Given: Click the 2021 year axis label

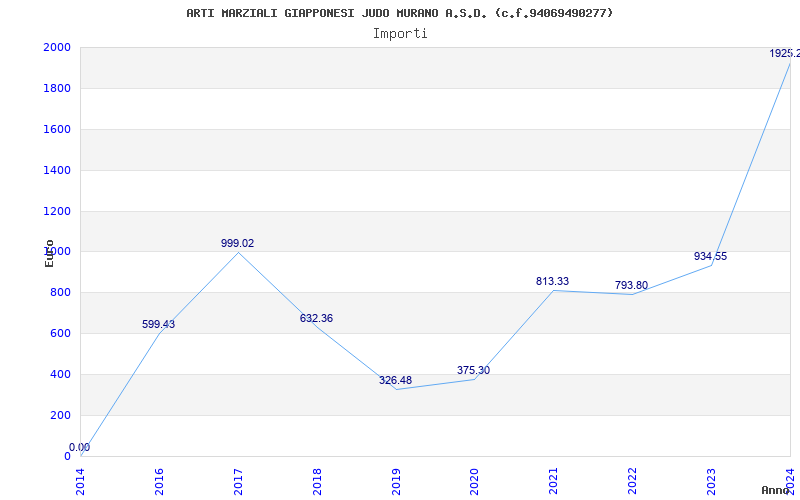Looking at the screenshot, I should point(554,482).
